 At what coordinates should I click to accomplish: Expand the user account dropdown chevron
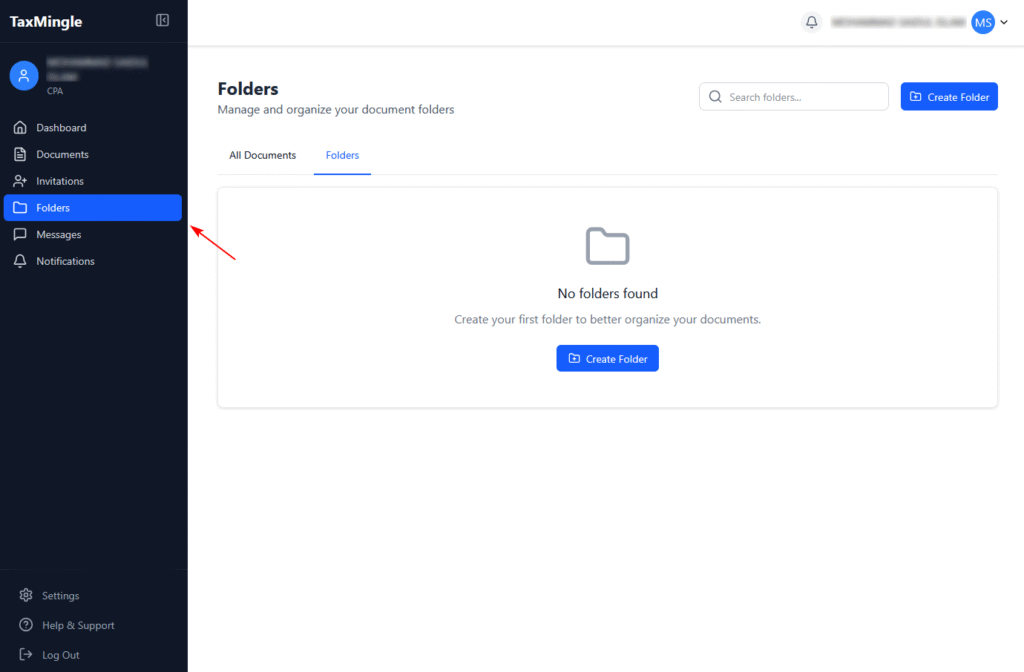tap(1004, 23)
